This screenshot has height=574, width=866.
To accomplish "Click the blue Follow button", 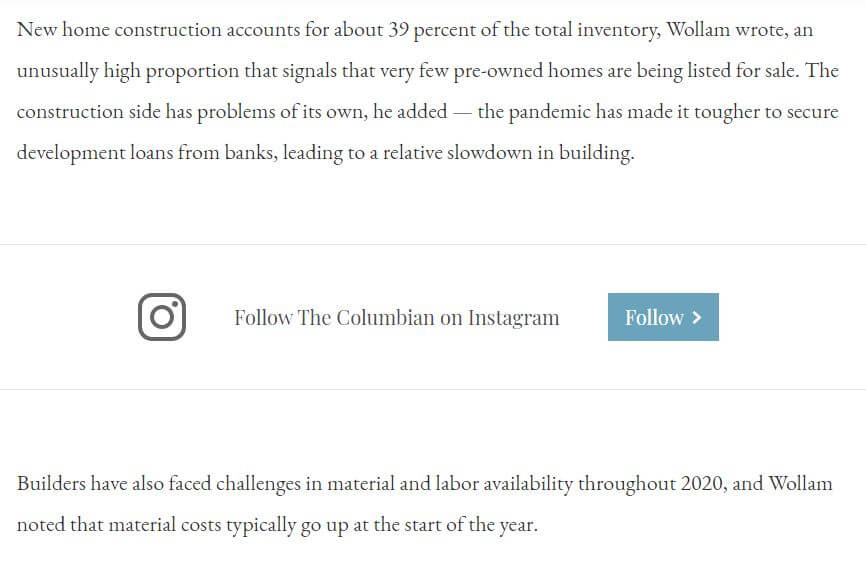I will pyautogui.click(x=663, y=317).
